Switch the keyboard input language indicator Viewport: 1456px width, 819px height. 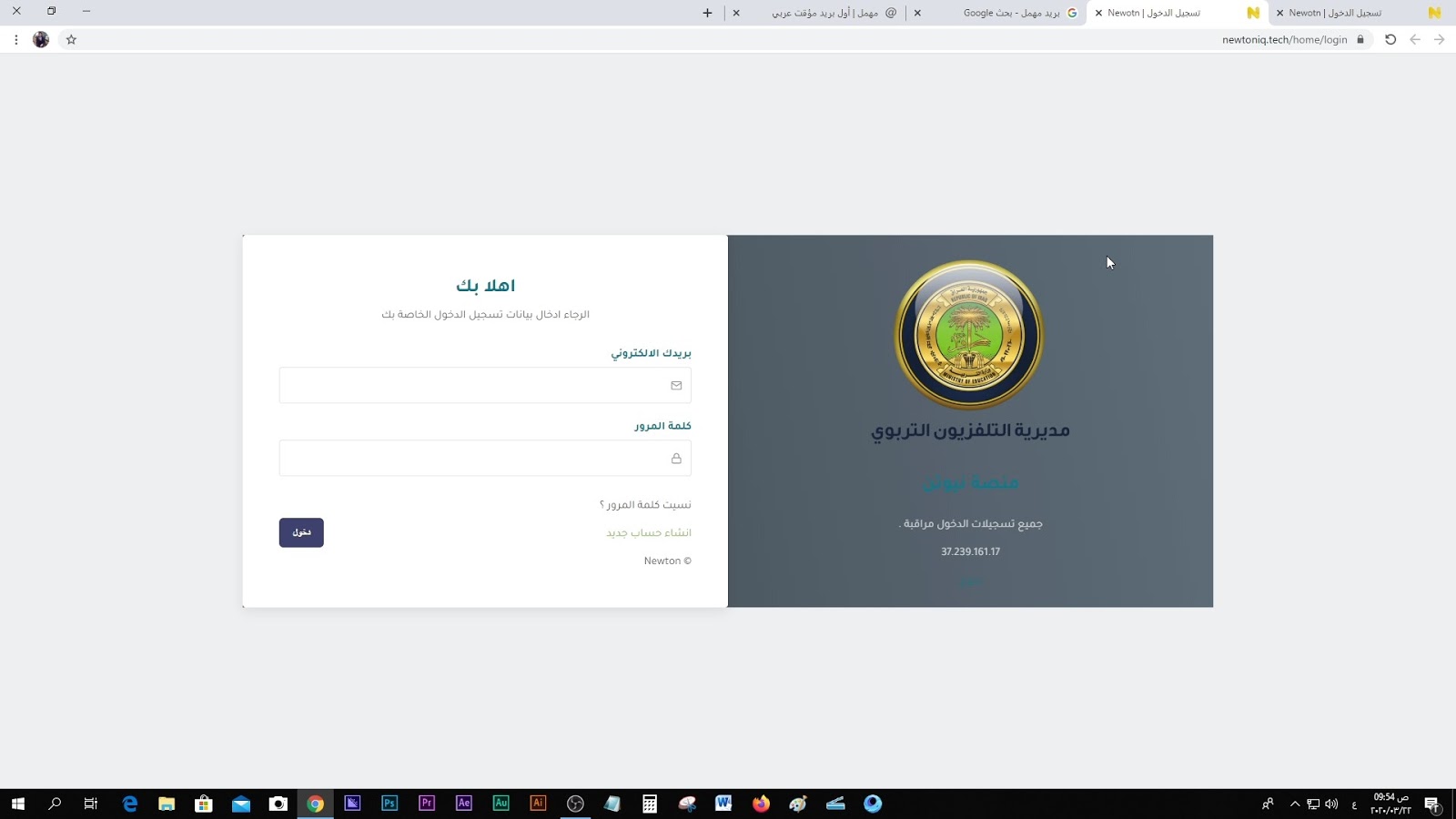(1354, 804)
